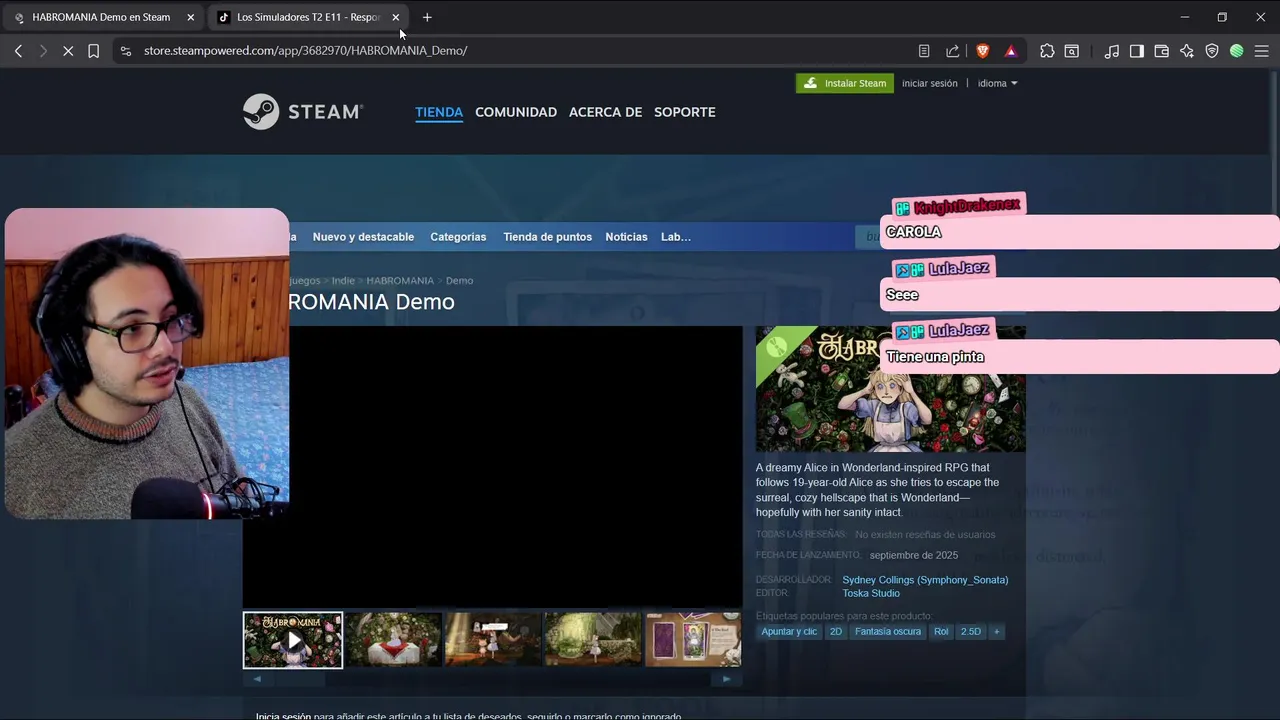Select the second screenshot thumbnail with white-red figure
Screen dimensions: 1280x720
click(x=393, y=640)
